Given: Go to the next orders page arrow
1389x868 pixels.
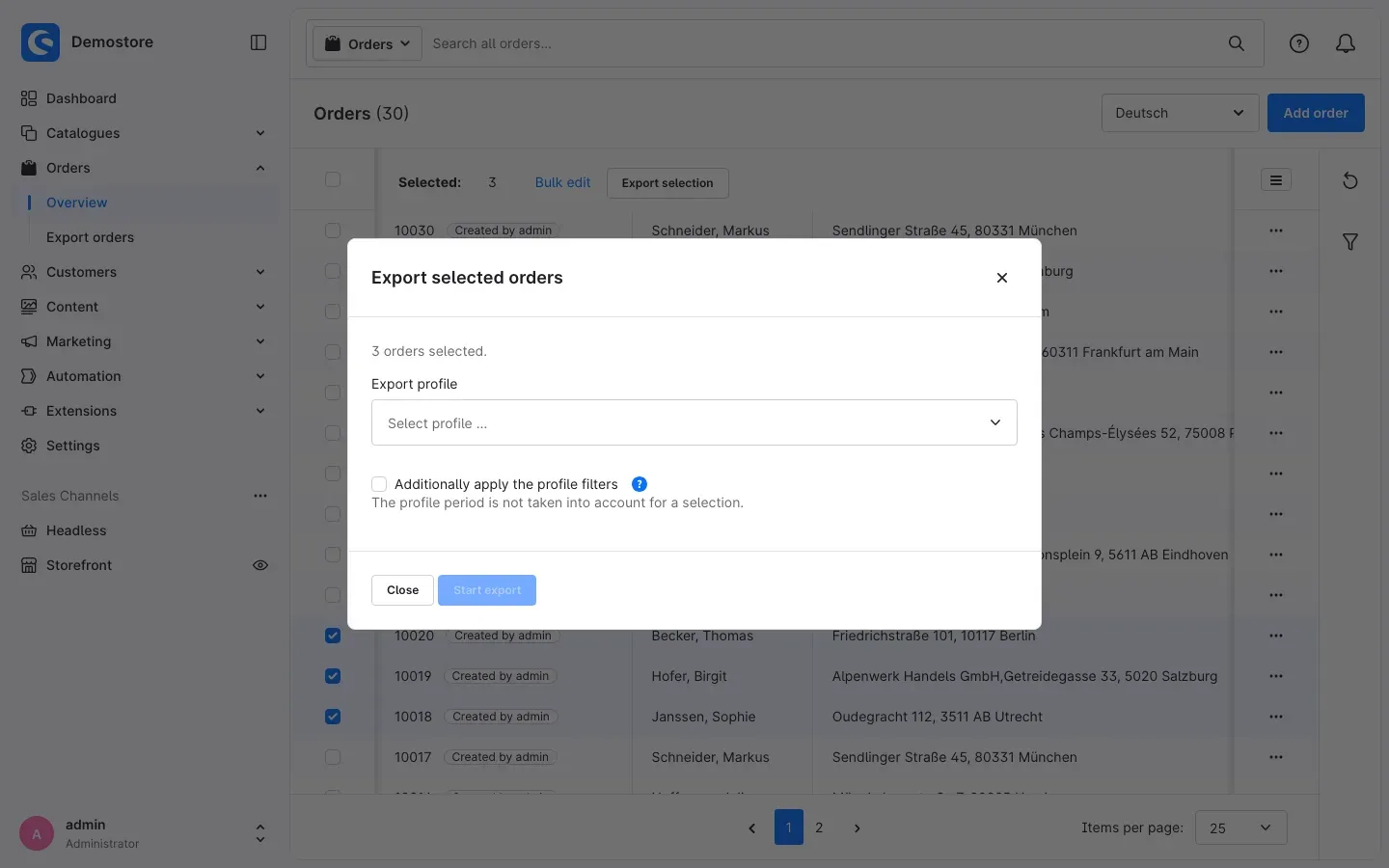Looking at the screenshot, I should (x=857, y=827).
